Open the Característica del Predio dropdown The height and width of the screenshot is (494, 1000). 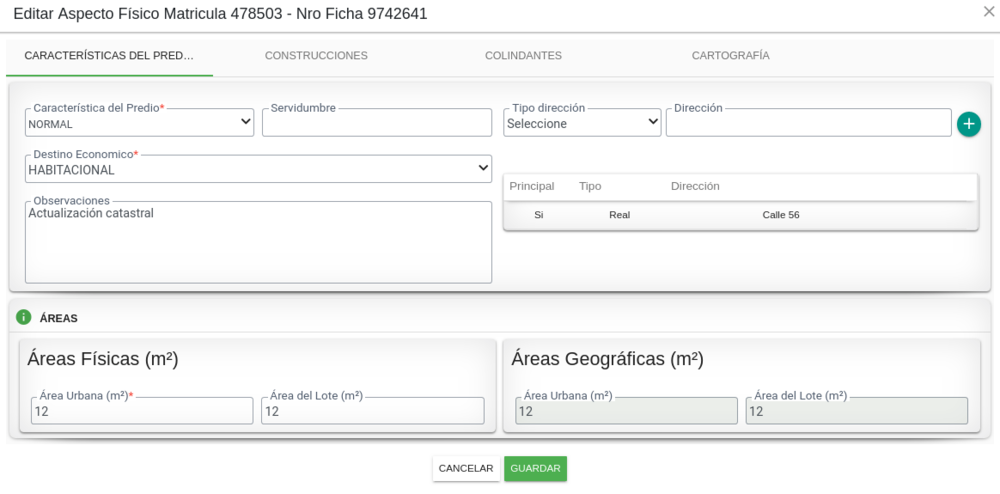[x=139, y=123]
